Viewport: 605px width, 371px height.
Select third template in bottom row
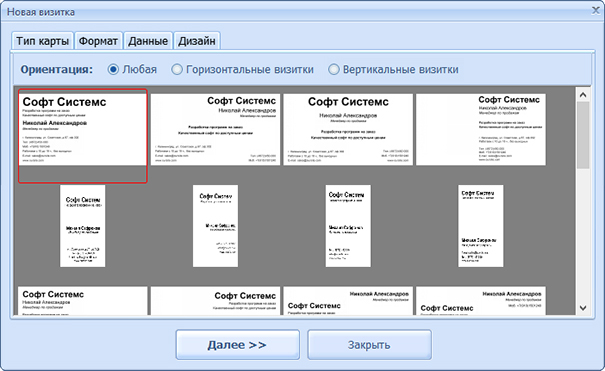[x=348, y=301]
